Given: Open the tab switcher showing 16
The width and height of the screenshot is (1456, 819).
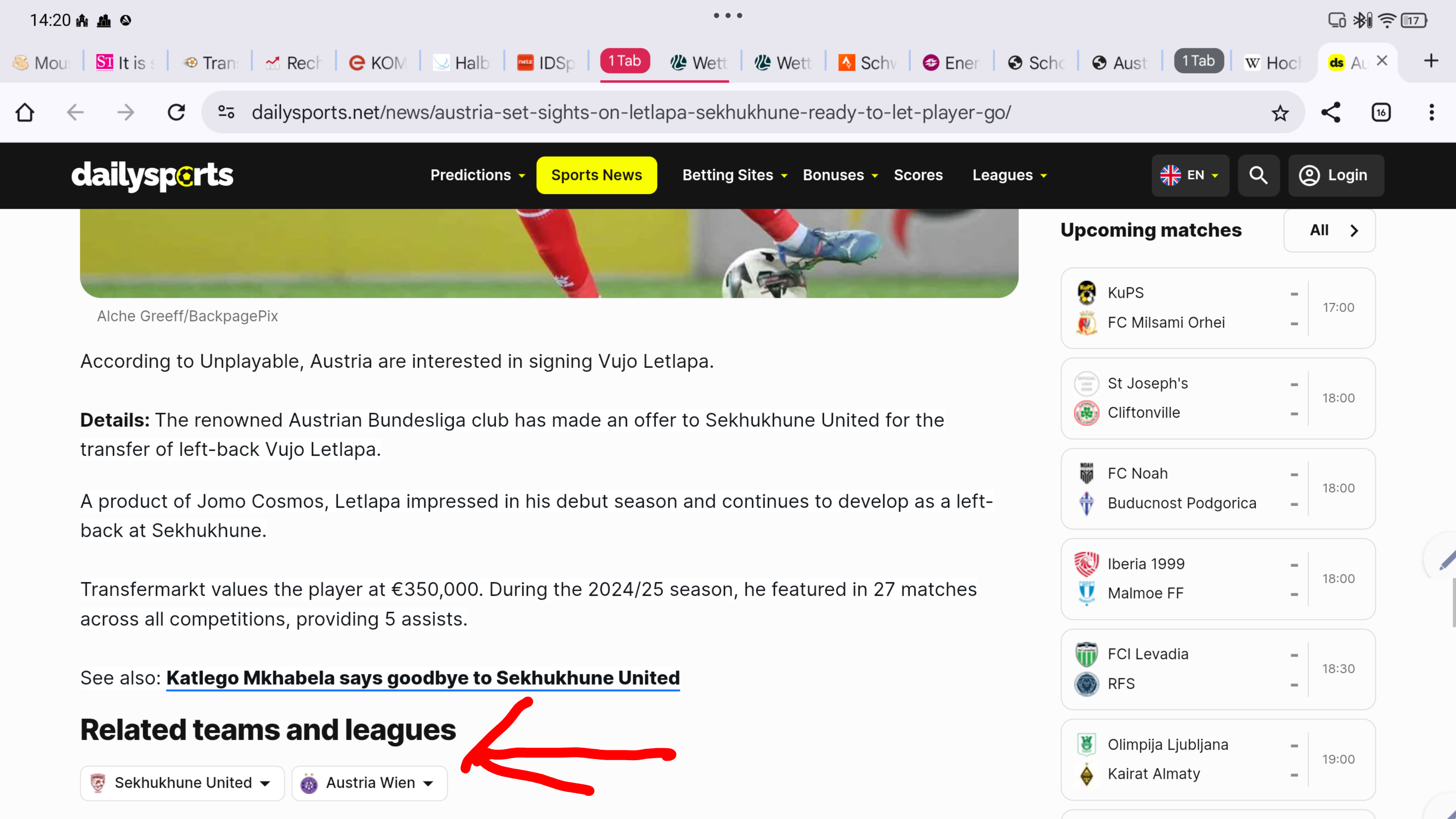Looking at the screenshot, I should (1381, 112).
